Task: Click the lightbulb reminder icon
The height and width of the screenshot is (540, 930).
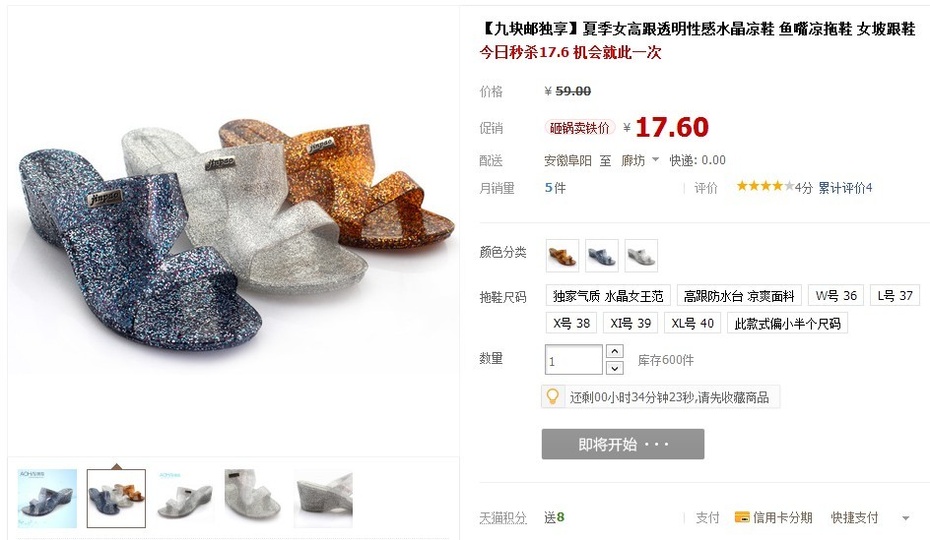Action: (x=552, y=396)
